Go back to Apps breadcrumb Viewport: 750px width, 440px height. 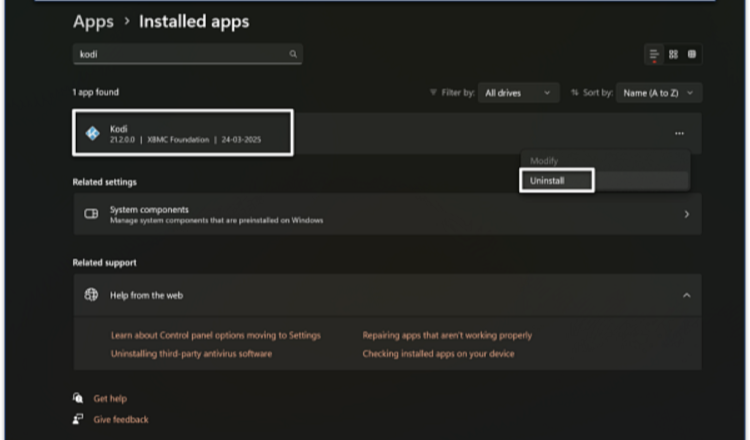point(93,22)
